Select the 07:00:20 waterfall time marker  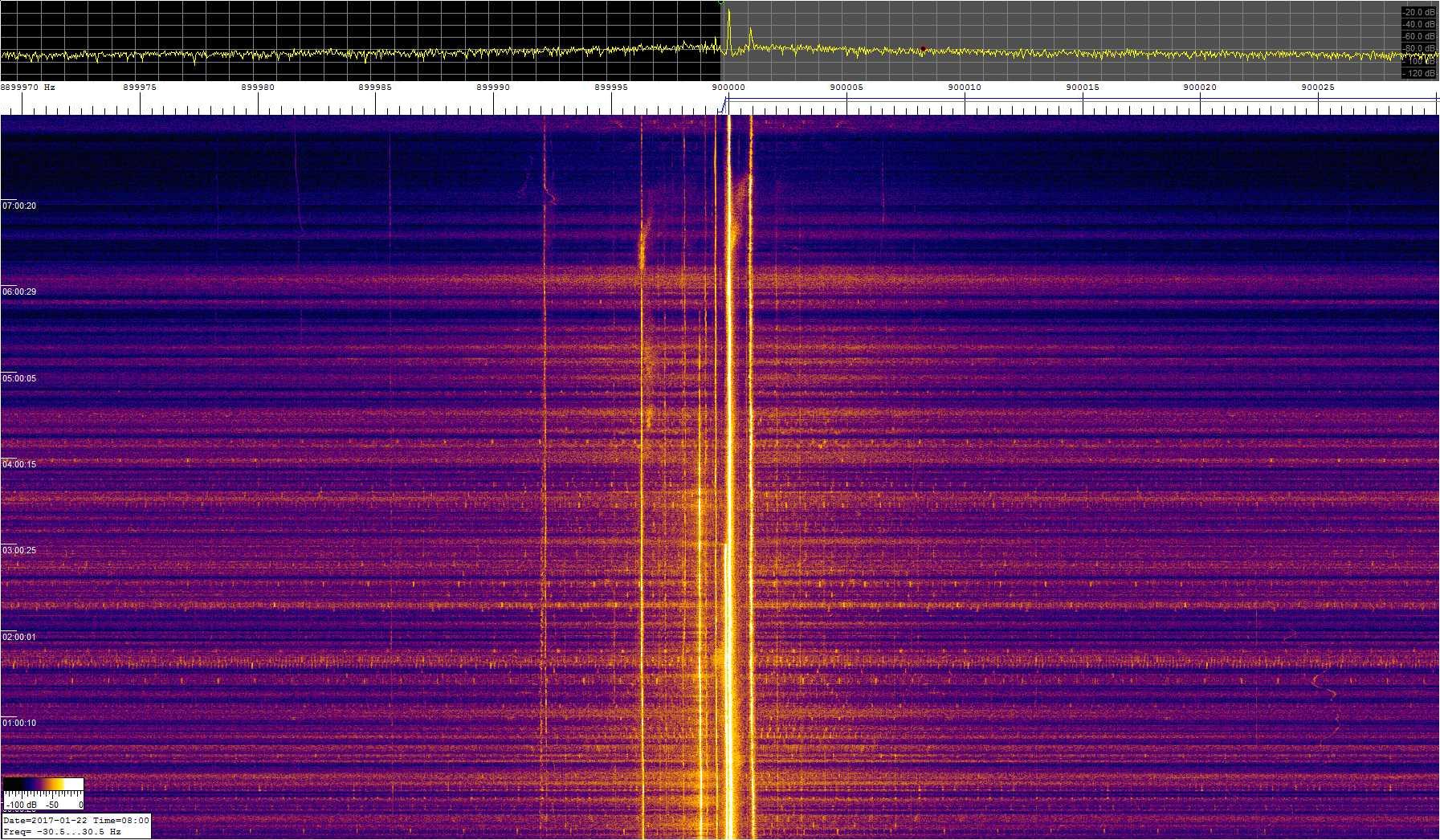pos(19,206)
